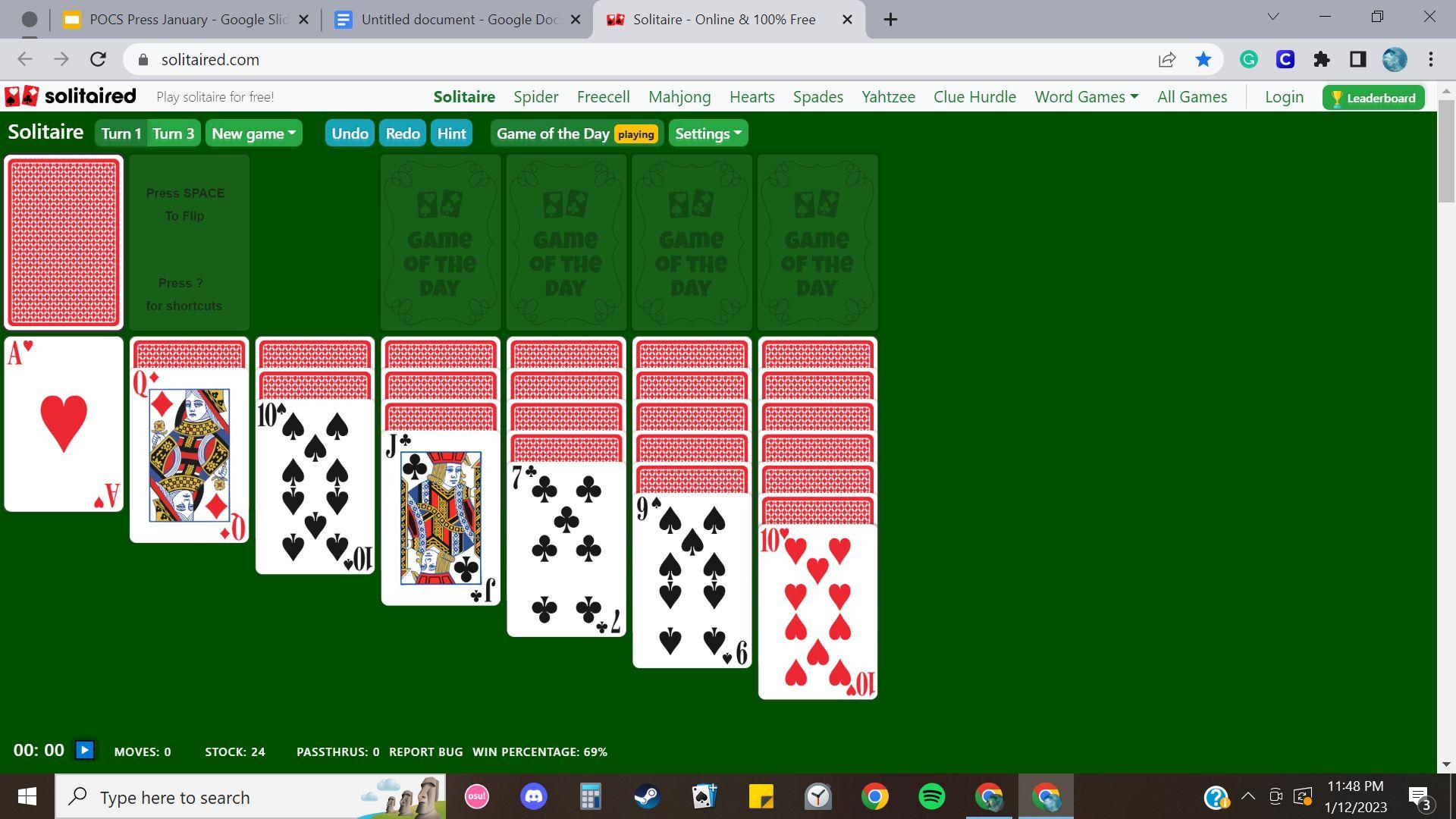Go to the Spider game link
Image resolution: width=1456 pixels, height=819 pixels.
[535, 97]
